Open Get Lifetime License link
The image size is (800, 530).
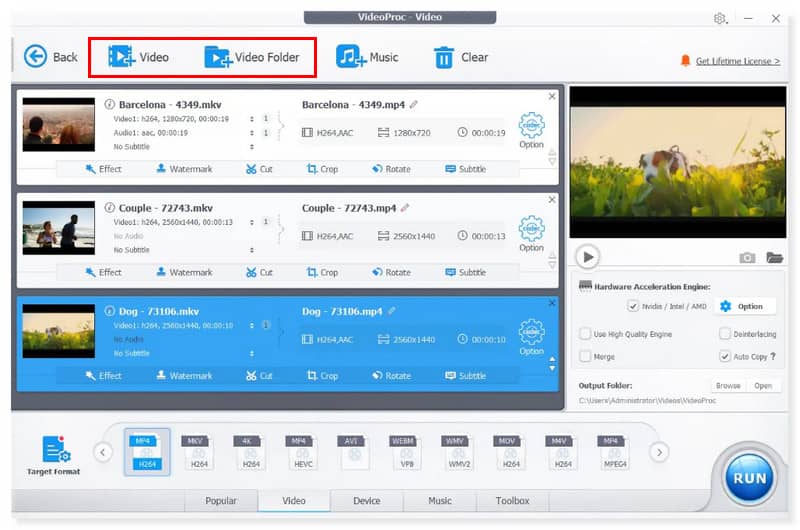pyautogui.click(x=738, y=61)
